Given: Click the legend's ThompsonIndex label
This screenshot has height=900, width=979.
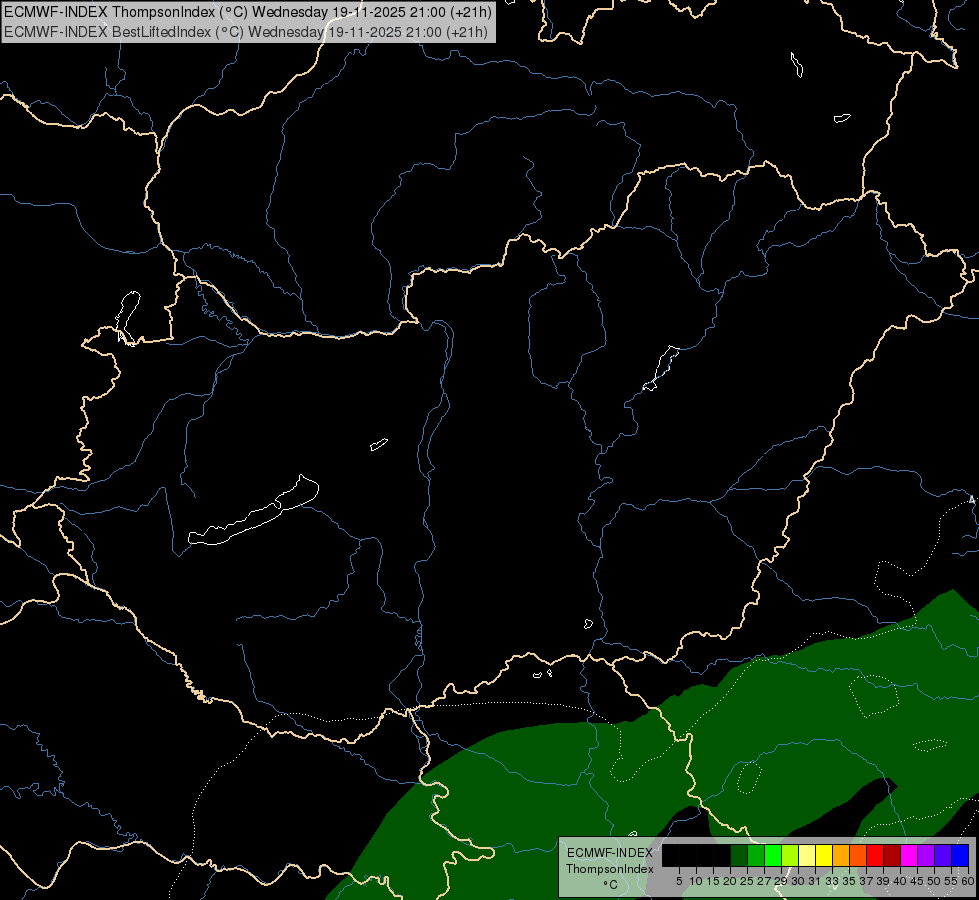Looking at the screenshot, I should pos(610,869).
